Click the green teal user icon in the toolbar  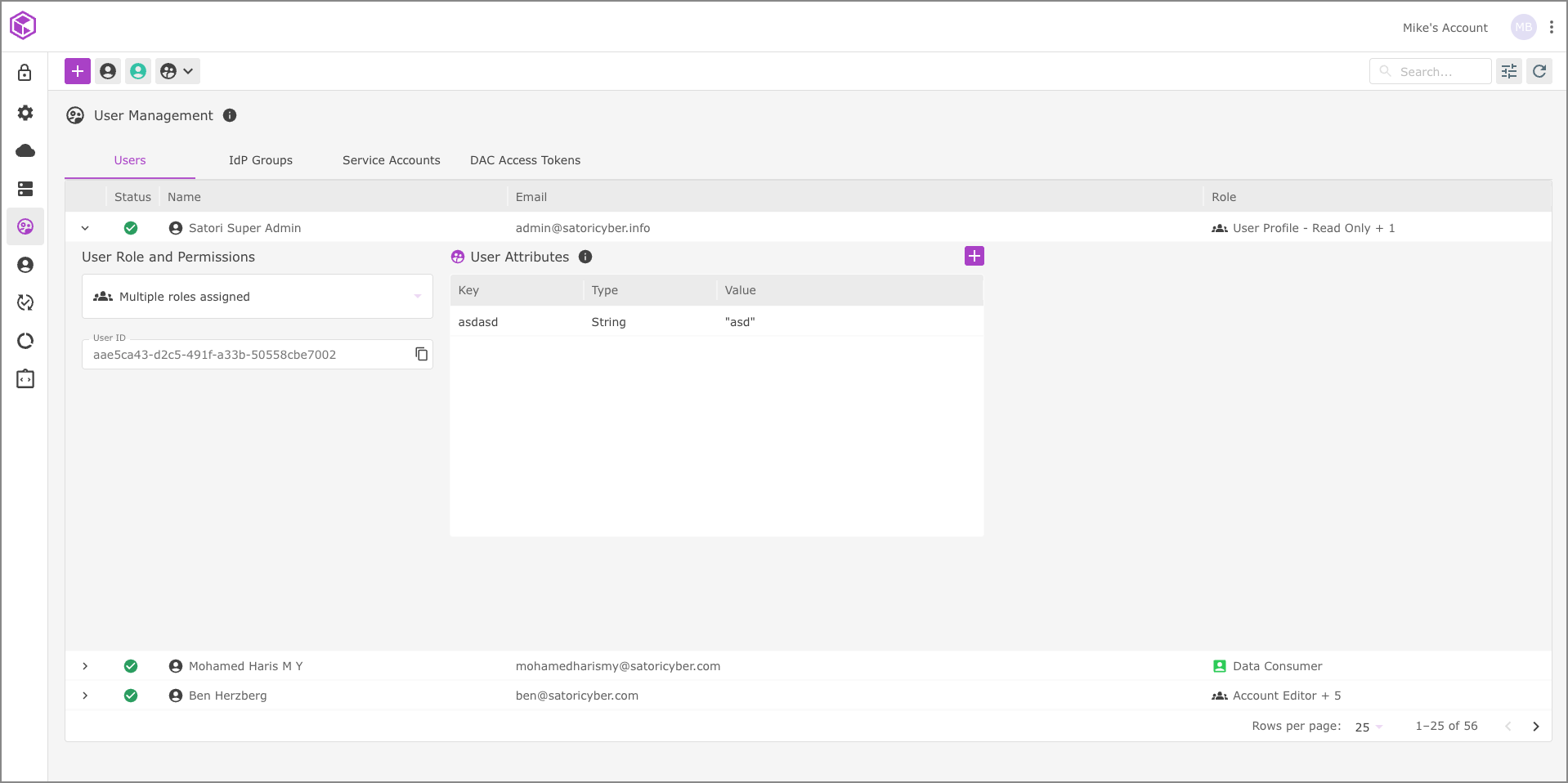point(138,71)
